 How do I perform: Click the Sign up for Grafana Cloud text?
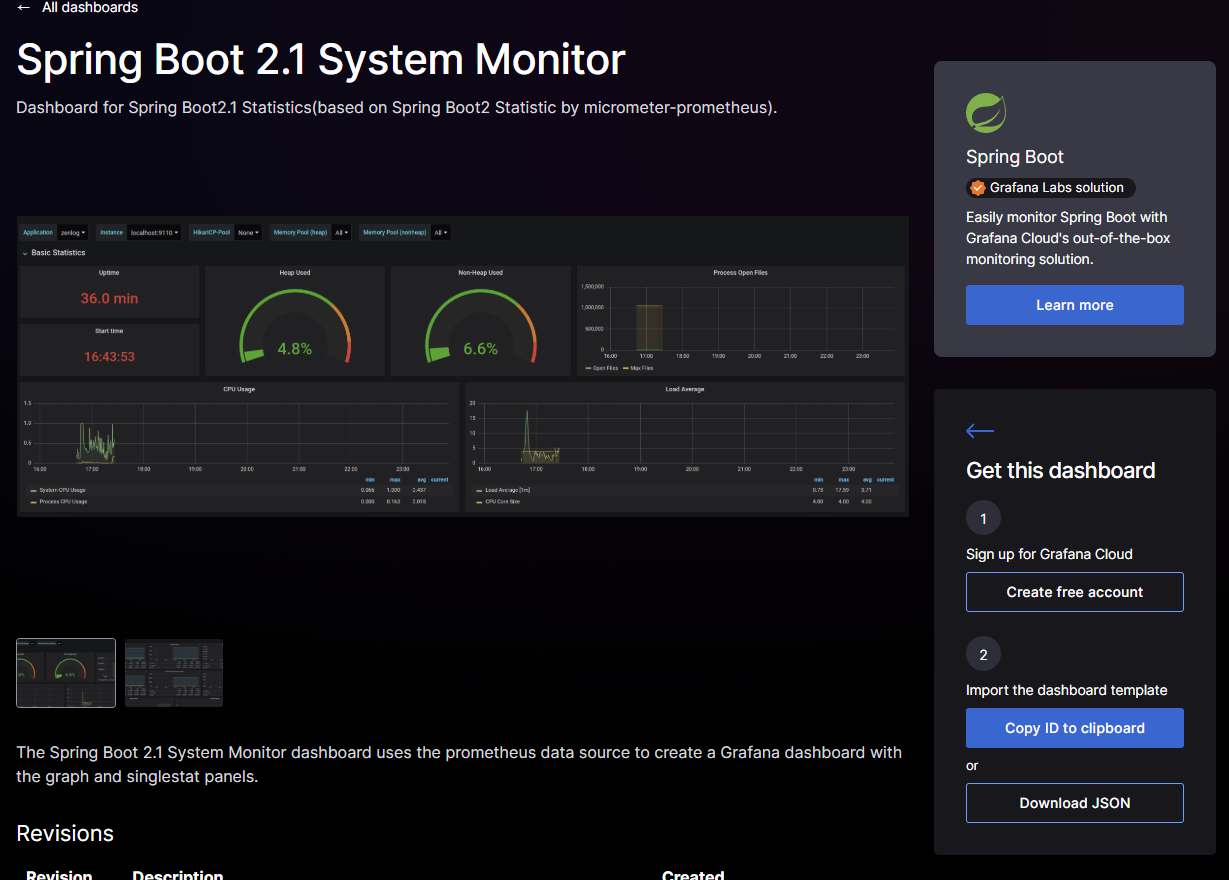click(x=1049, y=554)
